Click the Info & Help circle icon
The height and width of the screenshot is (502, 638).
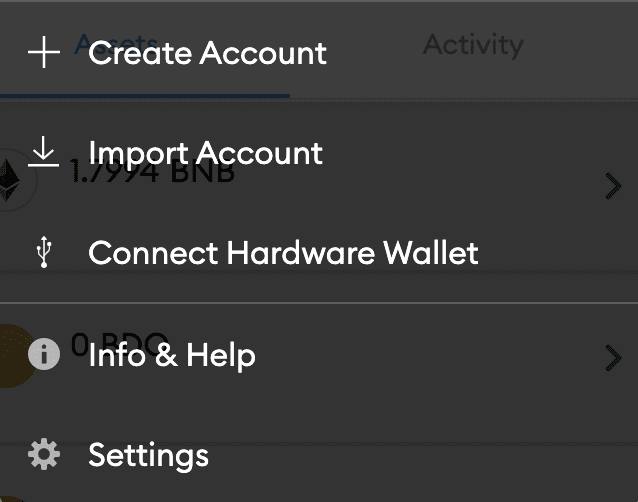tap(43, 355)
